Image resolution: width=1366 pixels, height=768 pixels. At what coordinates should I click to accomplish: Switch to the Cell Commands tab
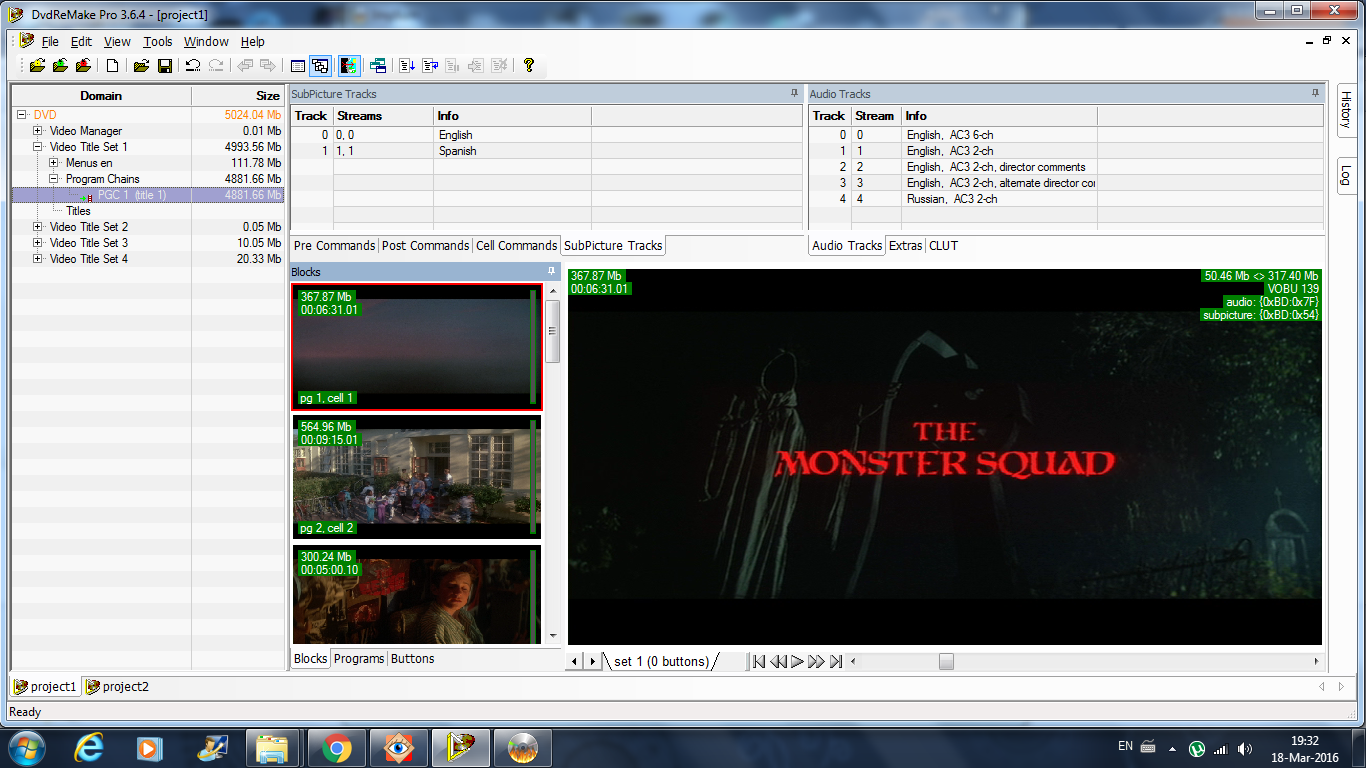516,246
